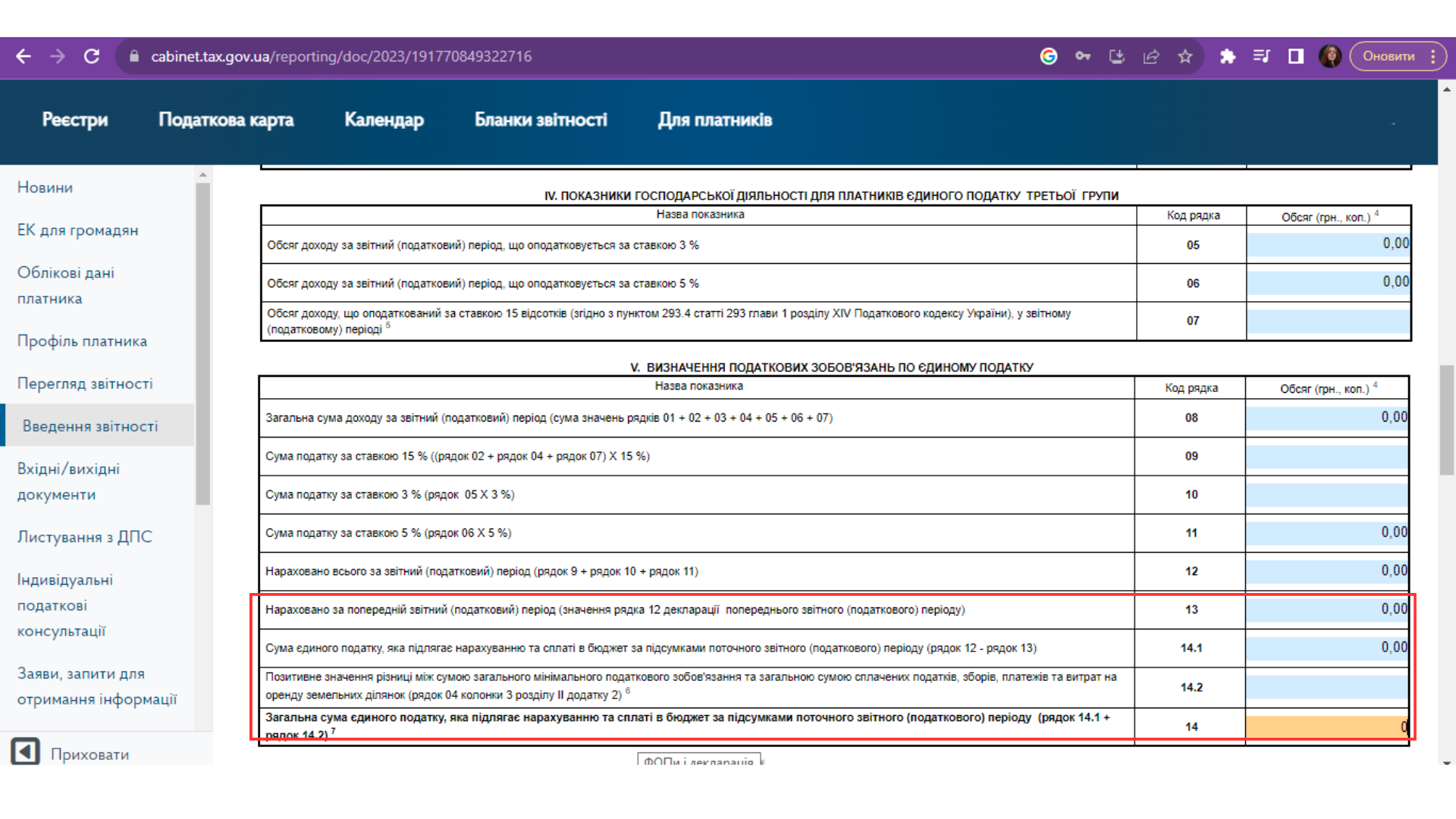Click the main page vertical scrollbar
Screen dimensions: 1456x819
pos(1446,420)
